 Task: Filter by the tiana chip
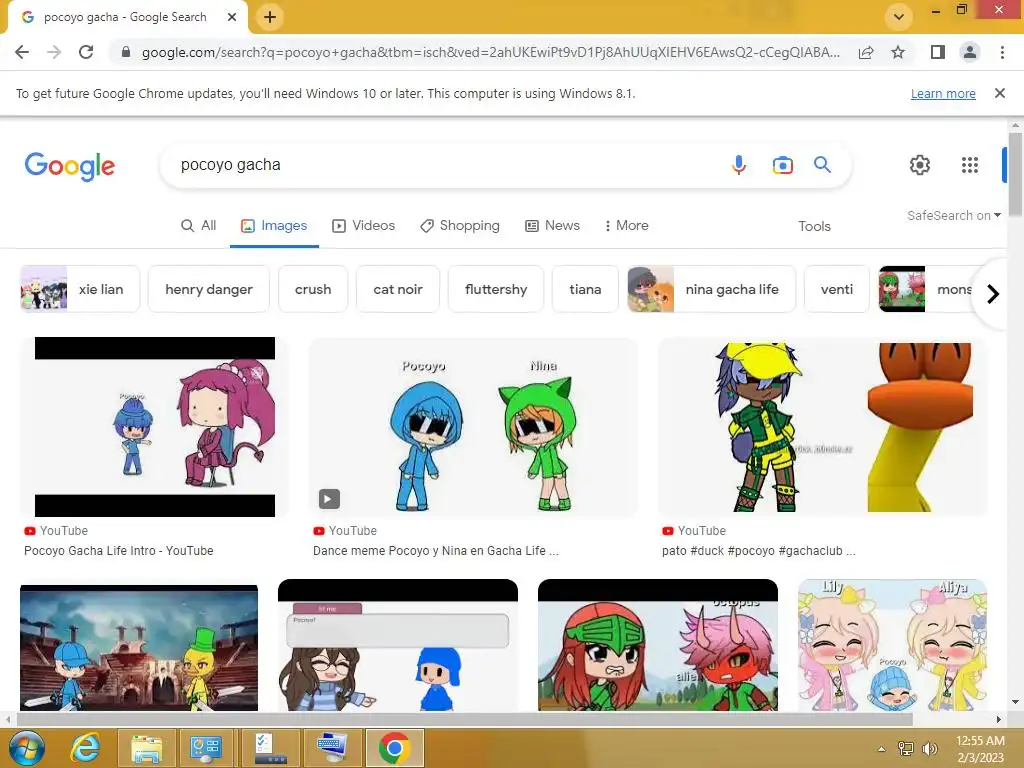[585, 289]
